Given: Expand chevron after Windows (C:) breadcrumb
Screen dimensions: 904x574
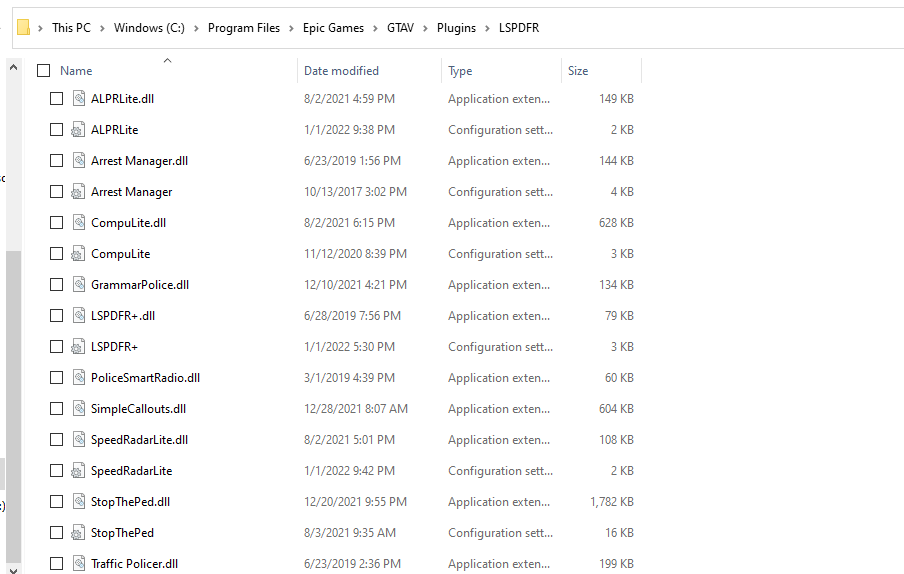Looking at the screenshot, I should pos(196,28).
